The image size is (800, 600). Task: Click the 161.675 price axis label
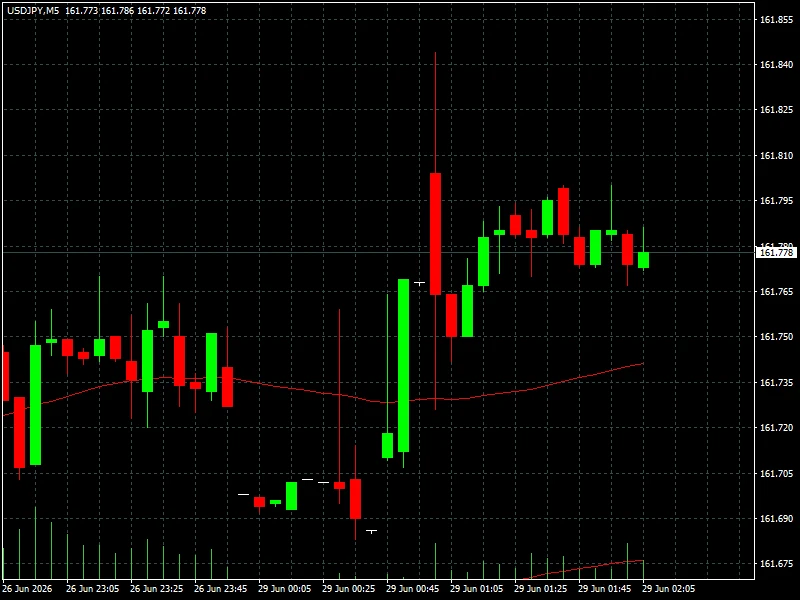pyautogui.click(x=777, y=564)
